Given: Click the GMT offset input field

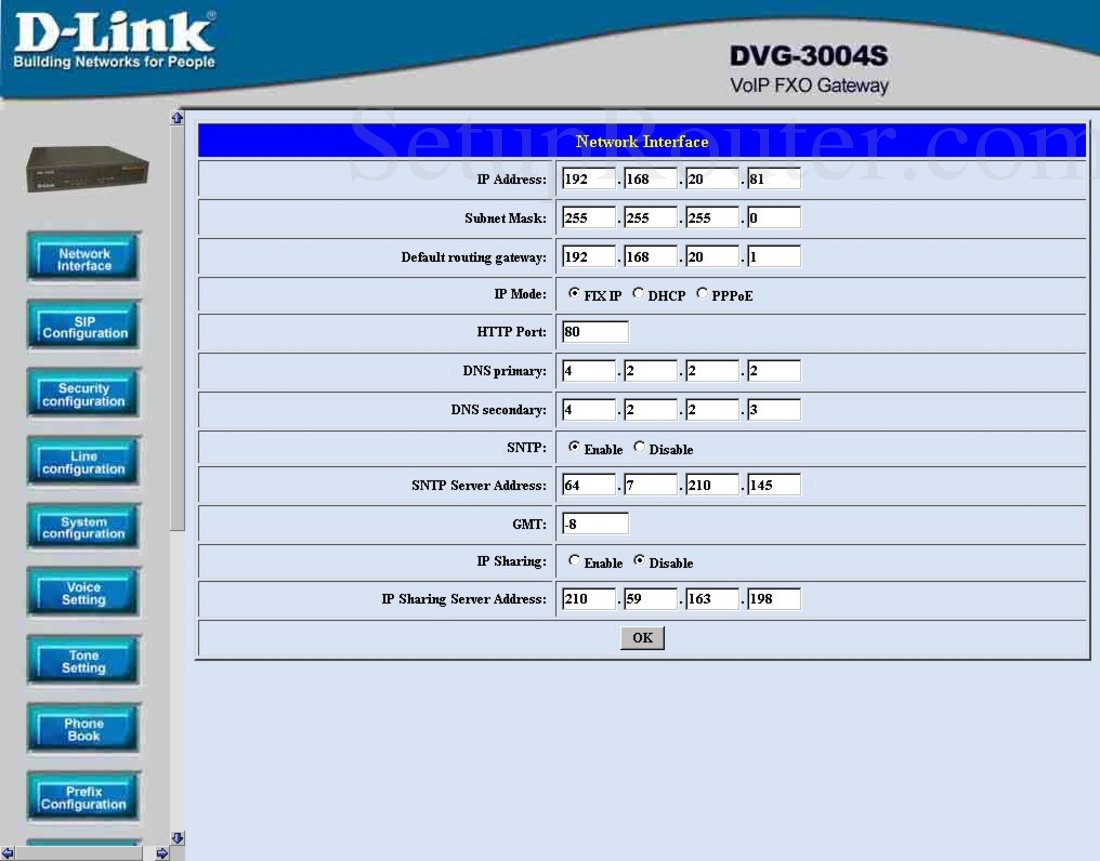Looking at the screenshot, I should (595, 522).
